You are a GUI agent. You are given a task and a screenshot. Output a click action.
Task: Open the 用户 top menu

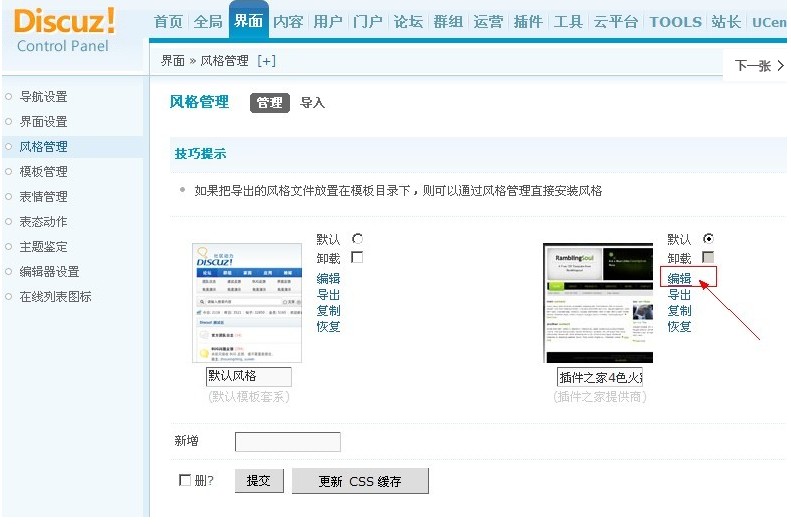click(x=328, y=22)
